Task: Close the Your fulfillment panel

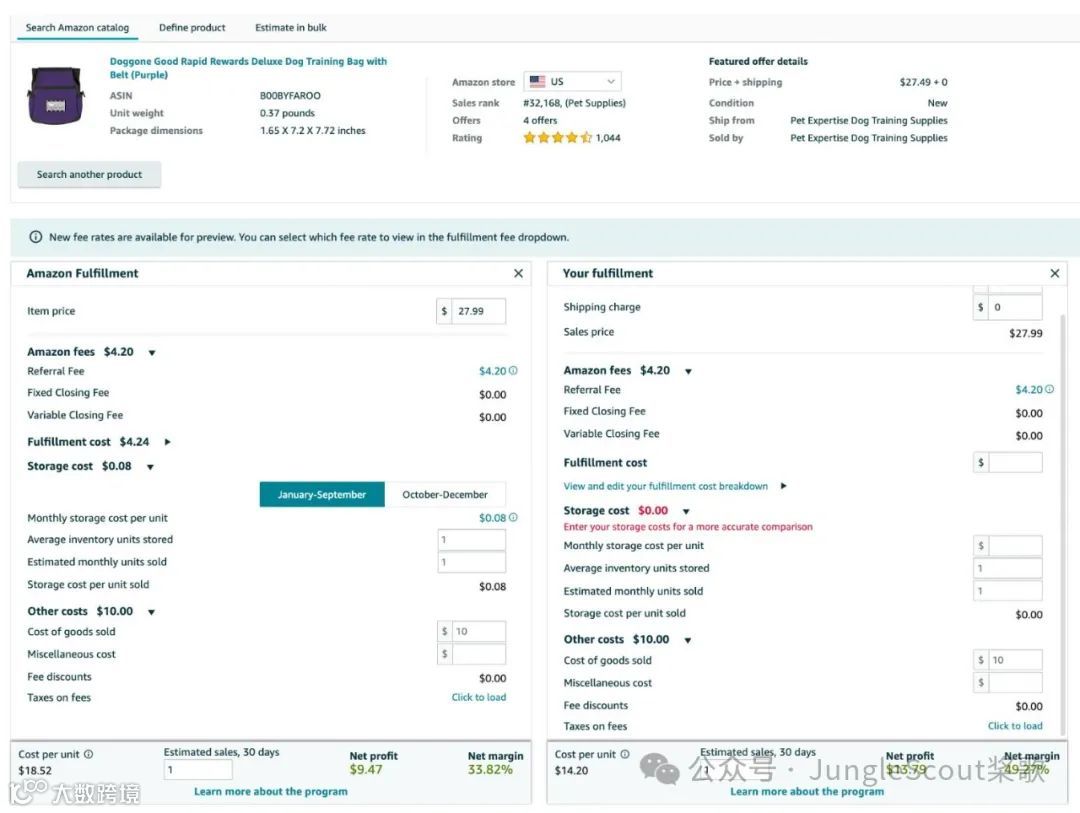Action: point(1055,274)
